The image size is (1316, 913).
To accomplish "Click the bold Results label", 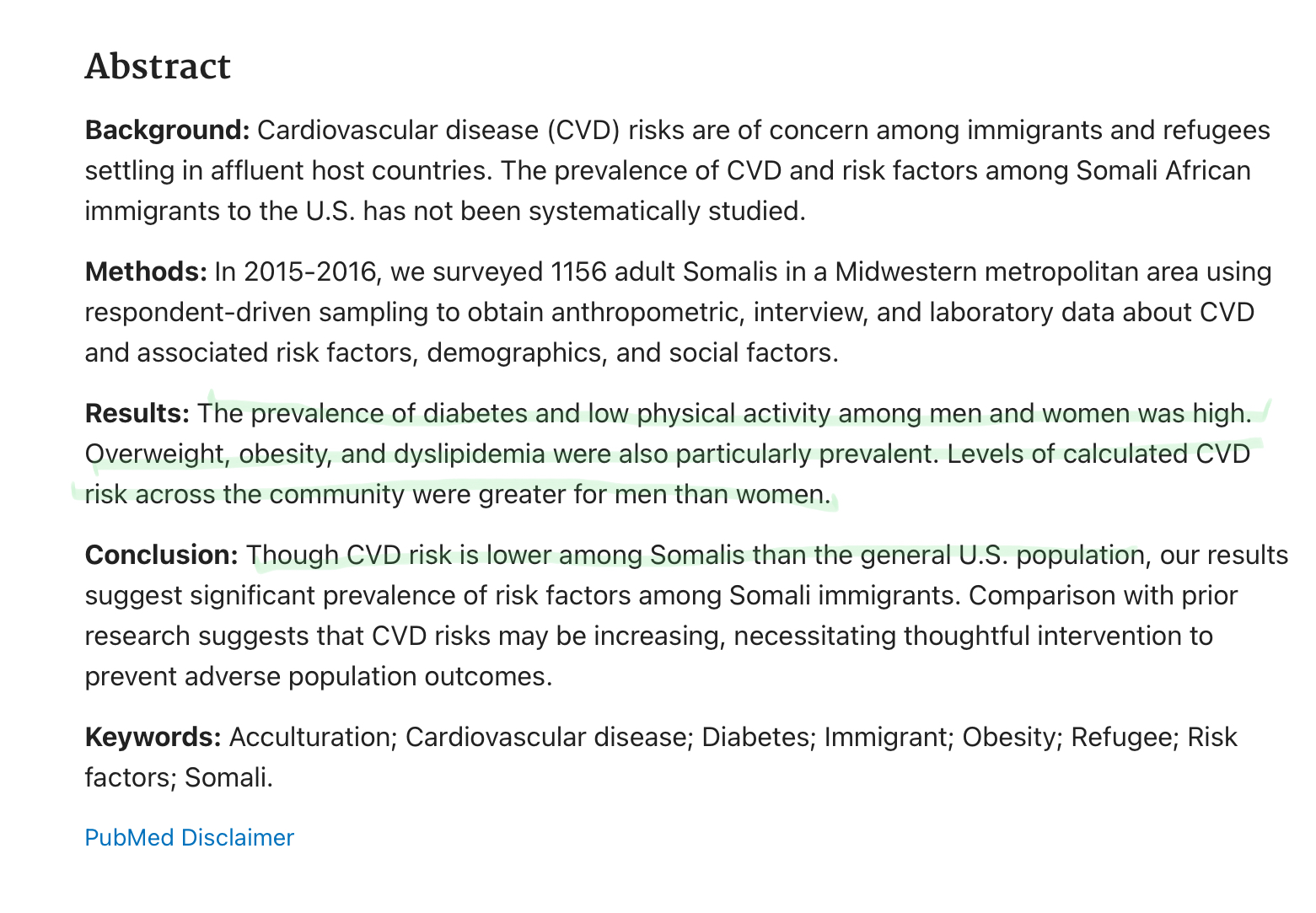I will (x=137, y=413).
